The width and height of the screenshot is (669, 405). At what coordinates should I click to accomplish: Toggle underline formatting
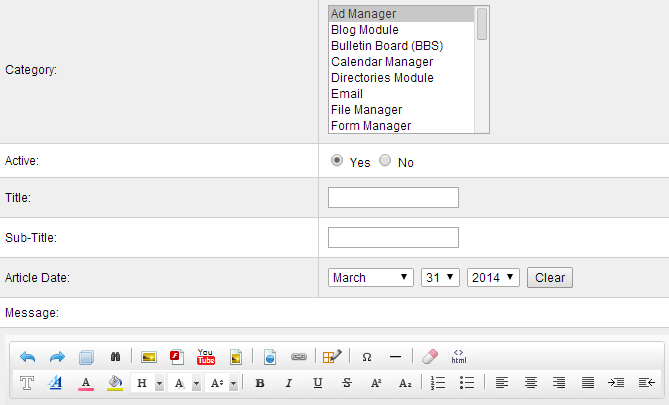point(318,383)
